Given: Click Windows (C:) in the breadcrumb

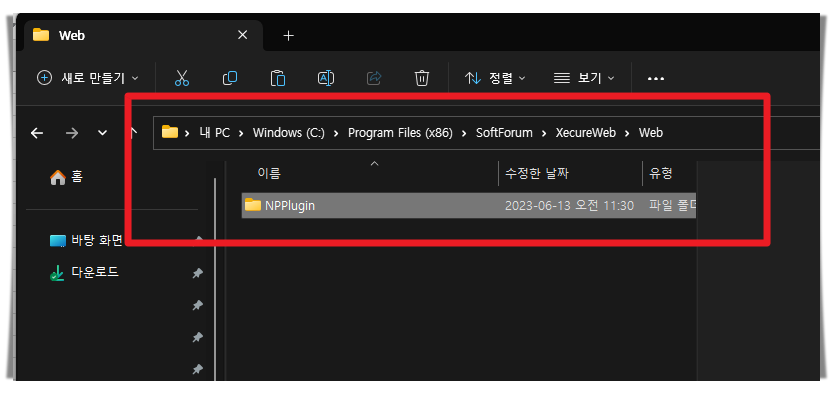Looking at the screenshot, I should click(288, 133).
